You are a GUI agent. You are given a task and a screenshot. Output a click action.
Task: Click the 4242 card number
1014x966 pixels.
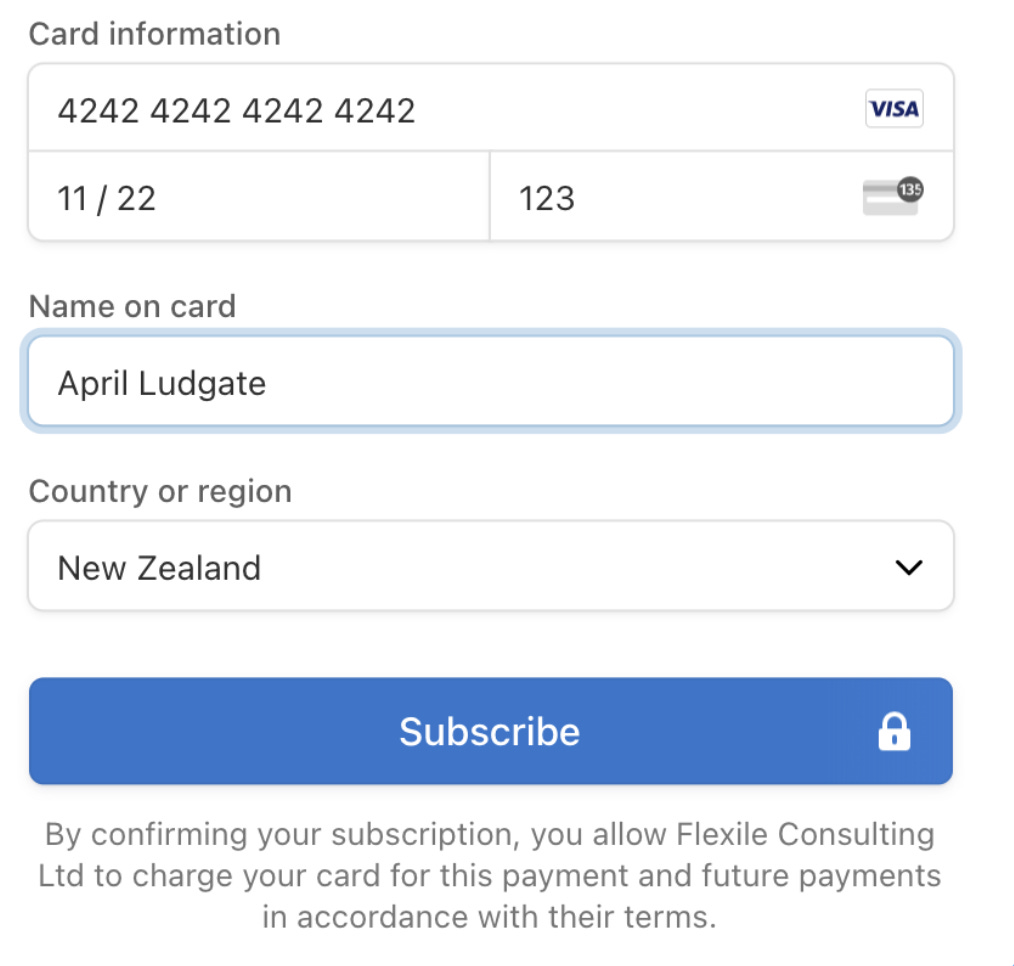[239, 110]
